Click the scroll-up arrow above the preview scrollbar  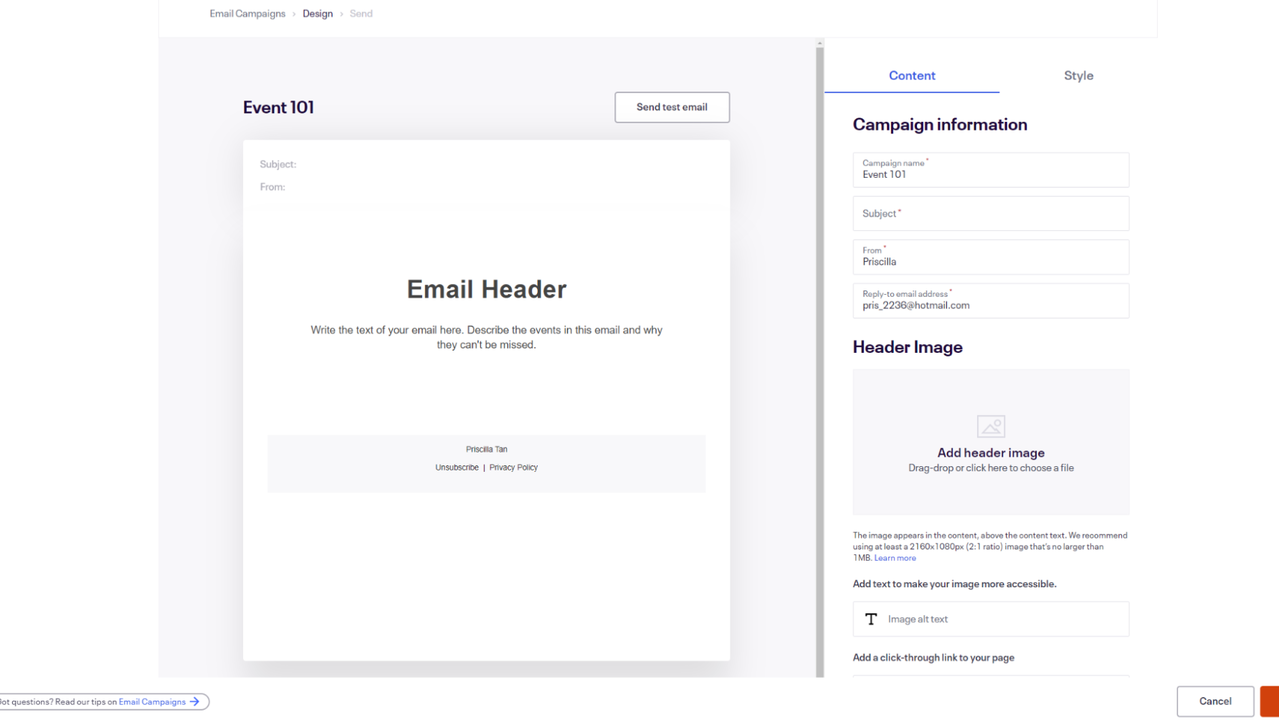point(820,44)
